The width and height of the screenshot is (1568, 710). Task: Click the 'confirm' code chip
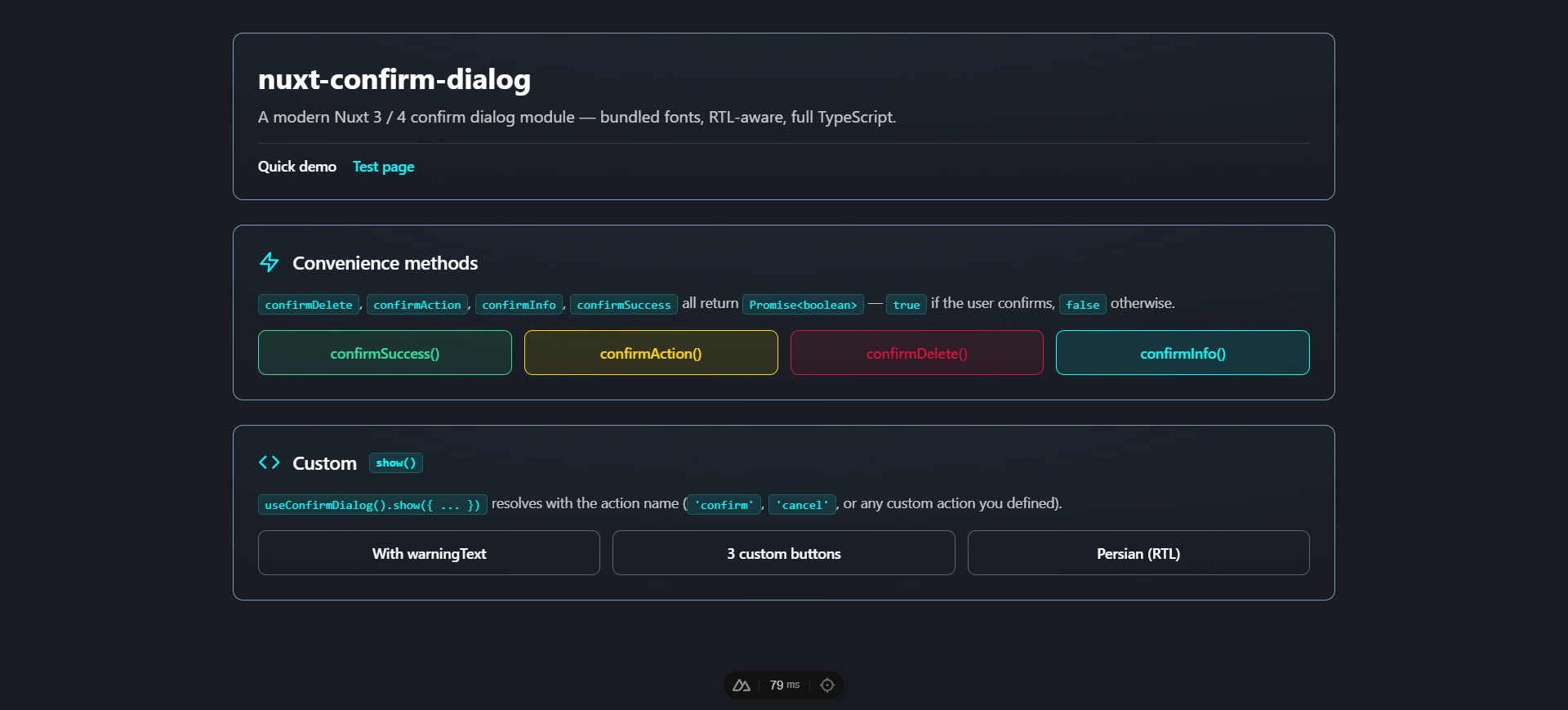coord(724,505)
